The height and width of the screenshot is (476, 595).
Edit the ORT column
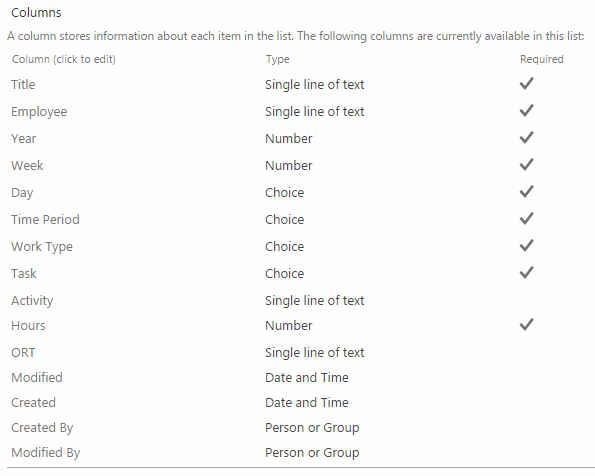(x=23, y=353)
